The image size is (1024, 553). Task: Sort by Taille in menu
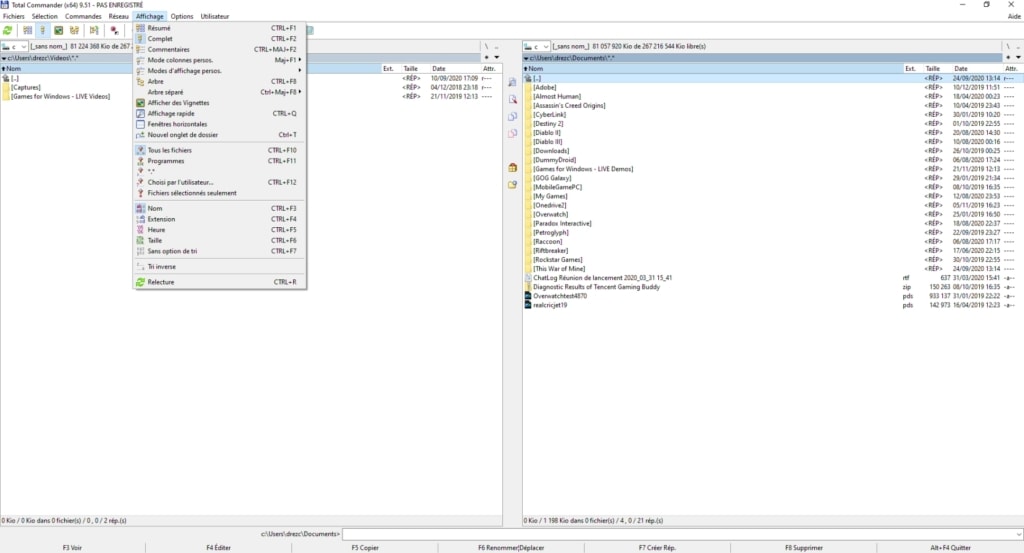[219, 240]
